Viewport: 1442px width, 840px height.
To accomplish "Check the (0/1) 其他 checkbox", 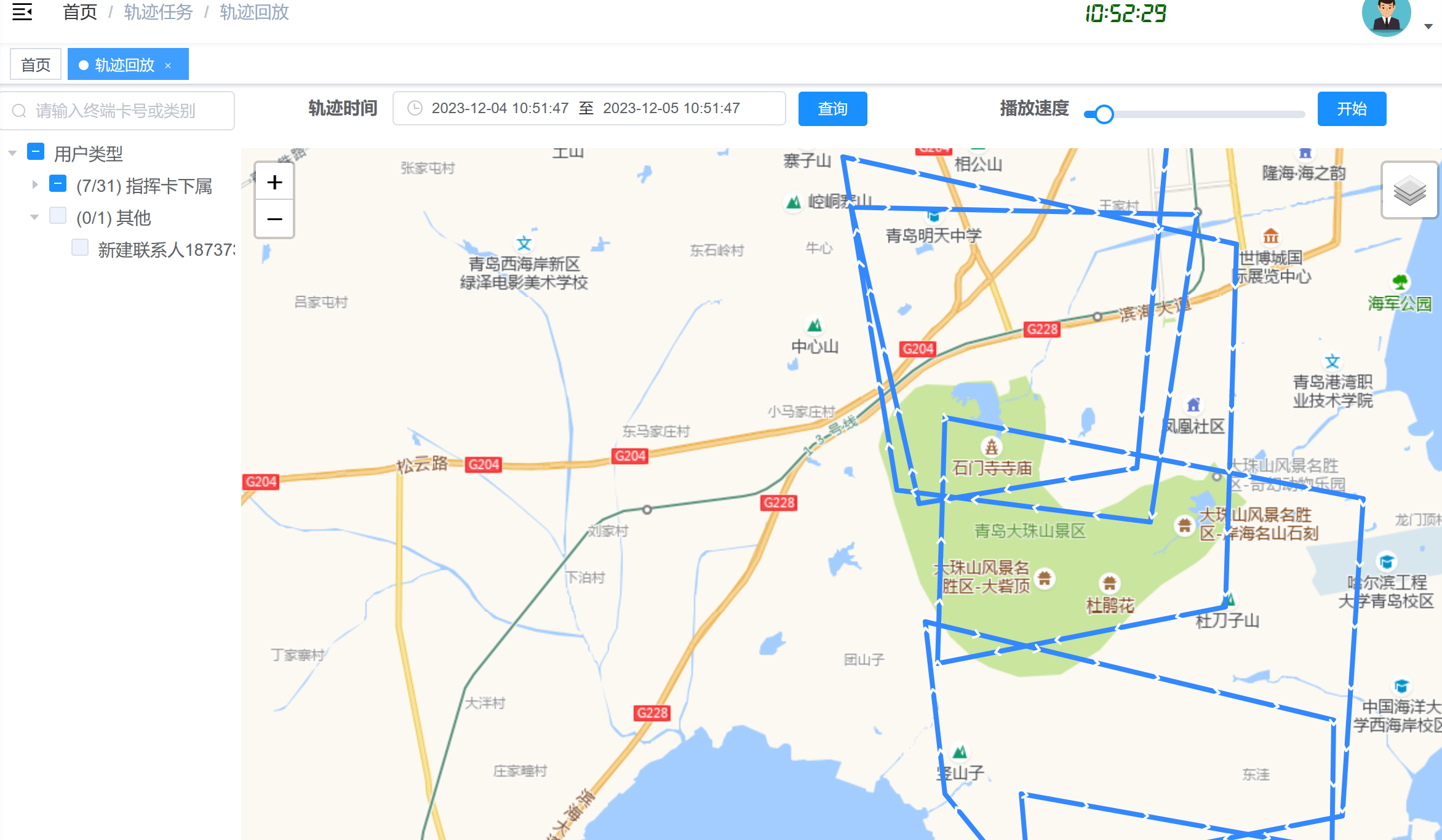I will tap(58, 216).
